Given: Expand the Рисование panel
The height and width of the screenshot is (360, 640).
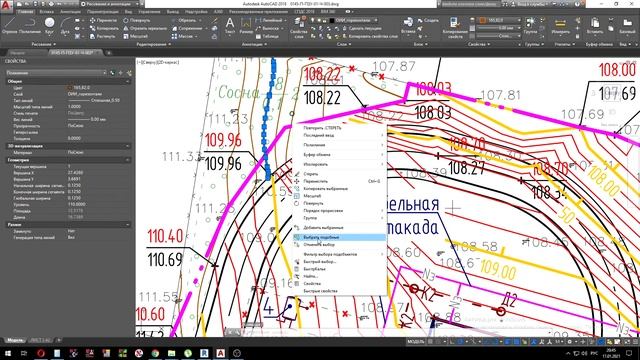Looking at the screenshot, I should (x=44, y=44).
